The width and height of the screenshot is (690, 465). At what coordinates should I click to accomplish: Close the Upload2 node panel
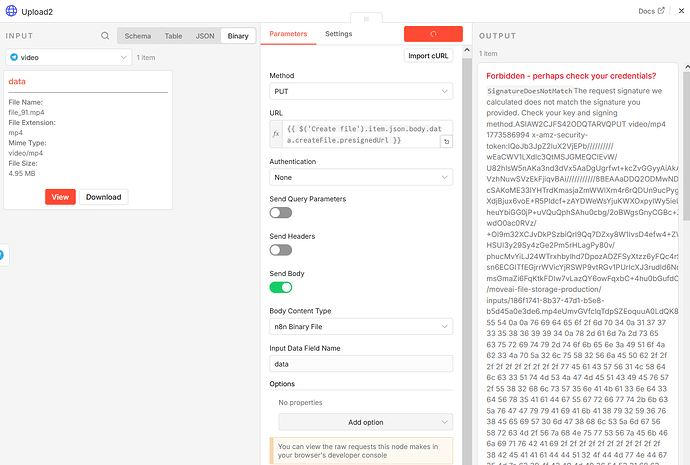(x=681, y=11)
